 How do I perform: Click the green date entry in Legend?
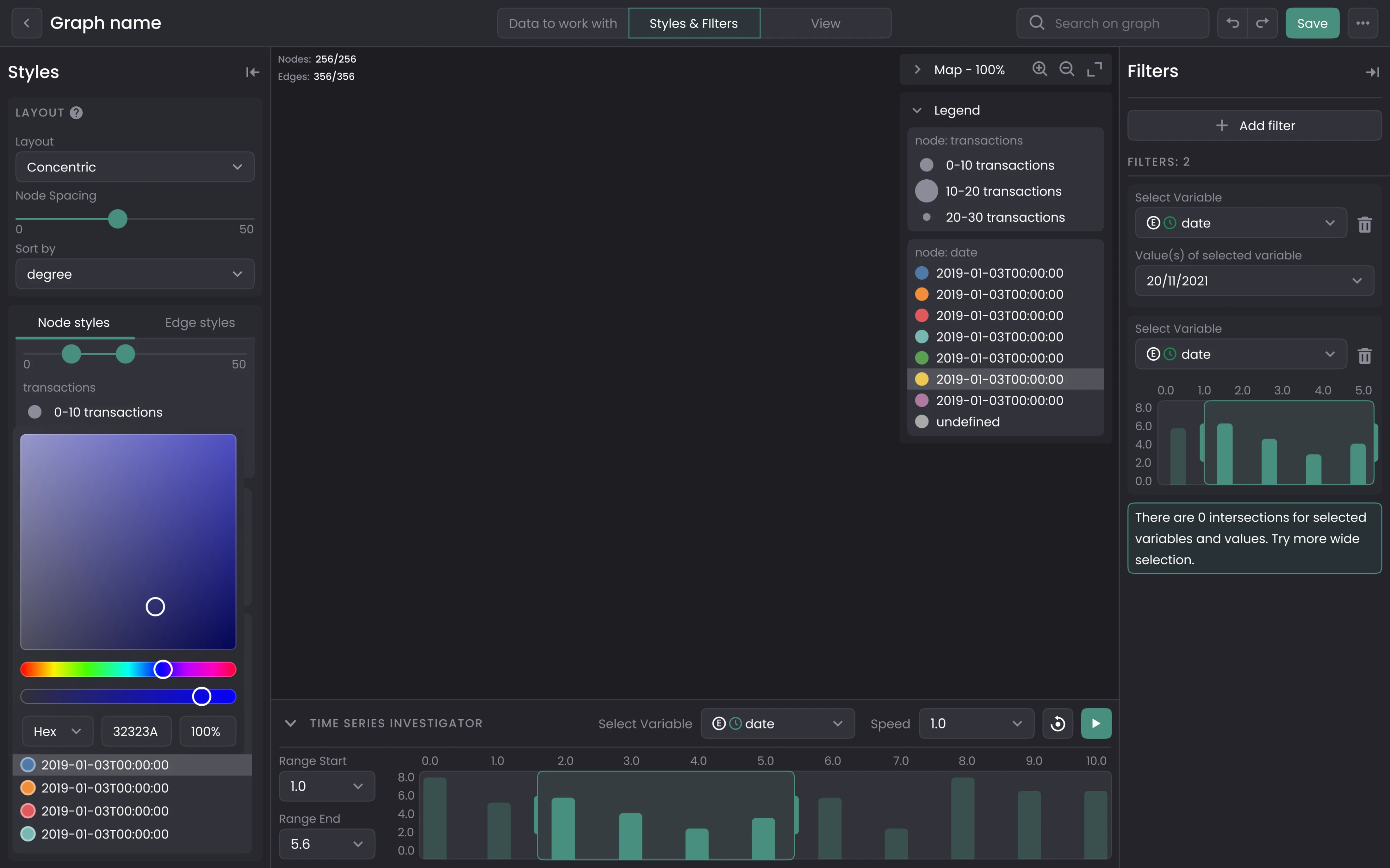point(1005,358)
